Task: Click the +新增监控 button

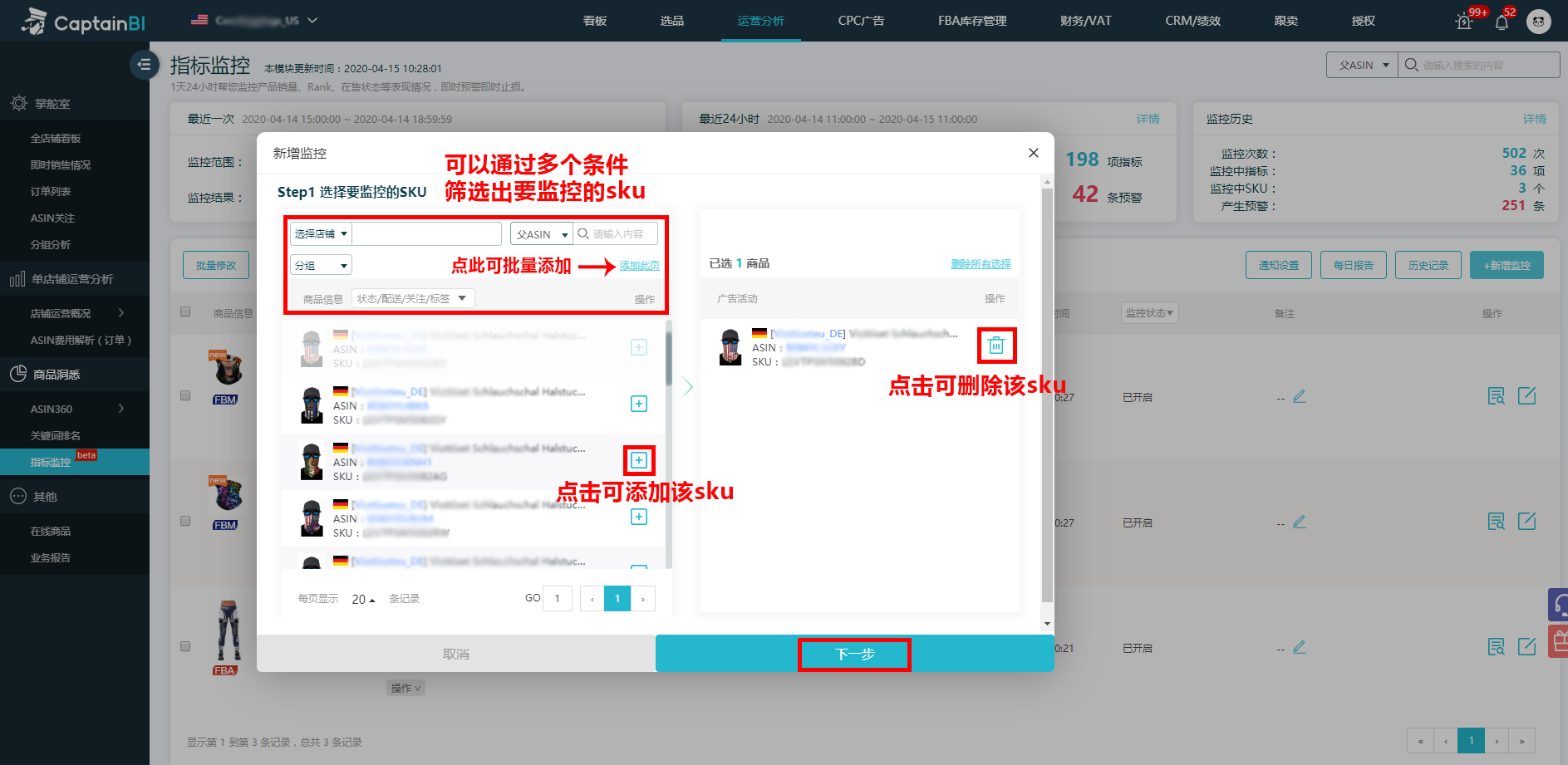Action: [x=1507, y=265]
